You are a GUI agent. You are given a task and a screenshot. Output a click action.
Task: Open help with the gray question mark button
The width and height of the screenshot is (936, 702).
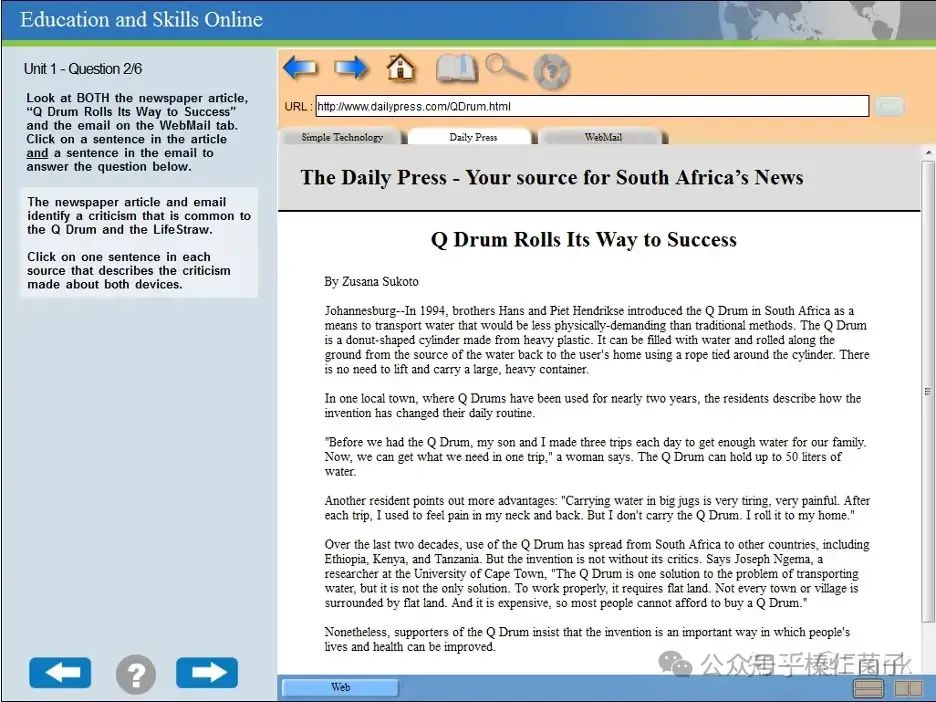tap(136, 674)
